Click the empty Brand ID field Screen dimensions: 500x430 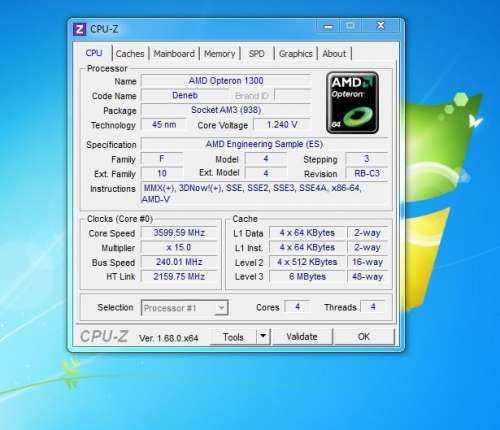point(292,95)
